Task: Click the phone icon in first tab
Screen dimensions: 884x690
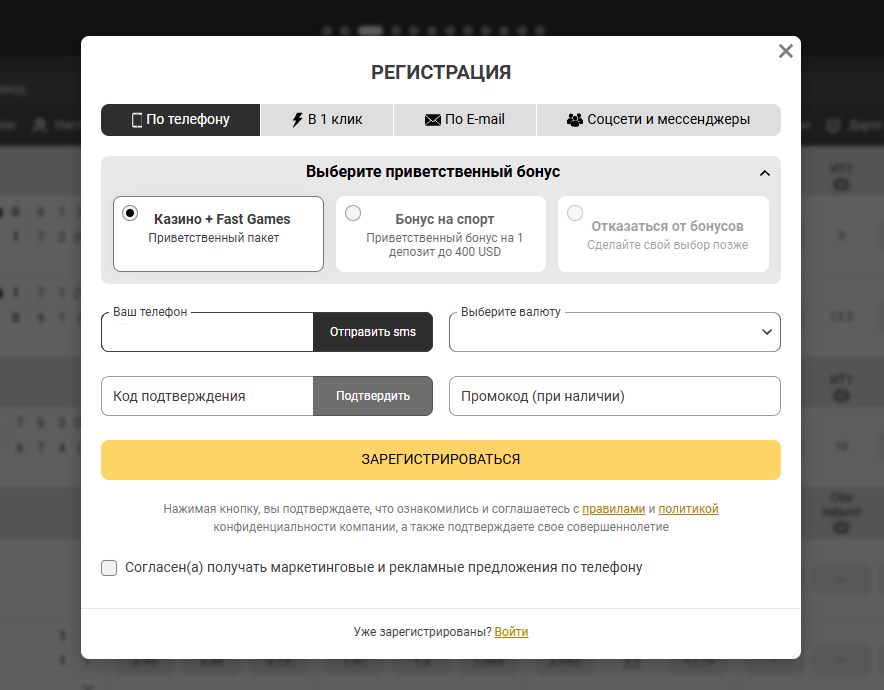Action: (137, 120)
